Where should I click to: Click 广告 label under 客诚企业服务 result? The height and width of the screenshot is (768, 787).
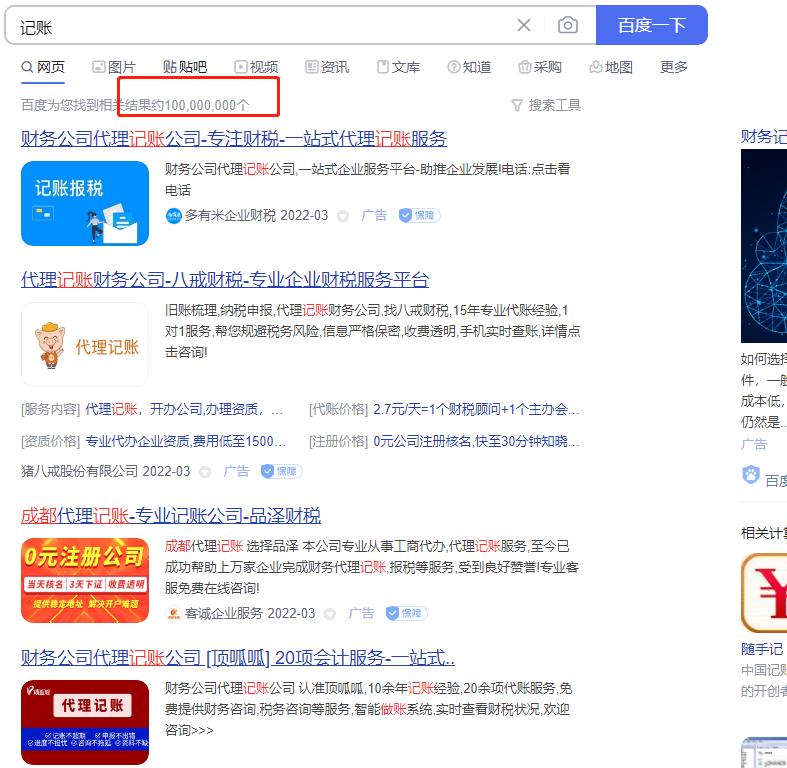click(x=361, y=613)
